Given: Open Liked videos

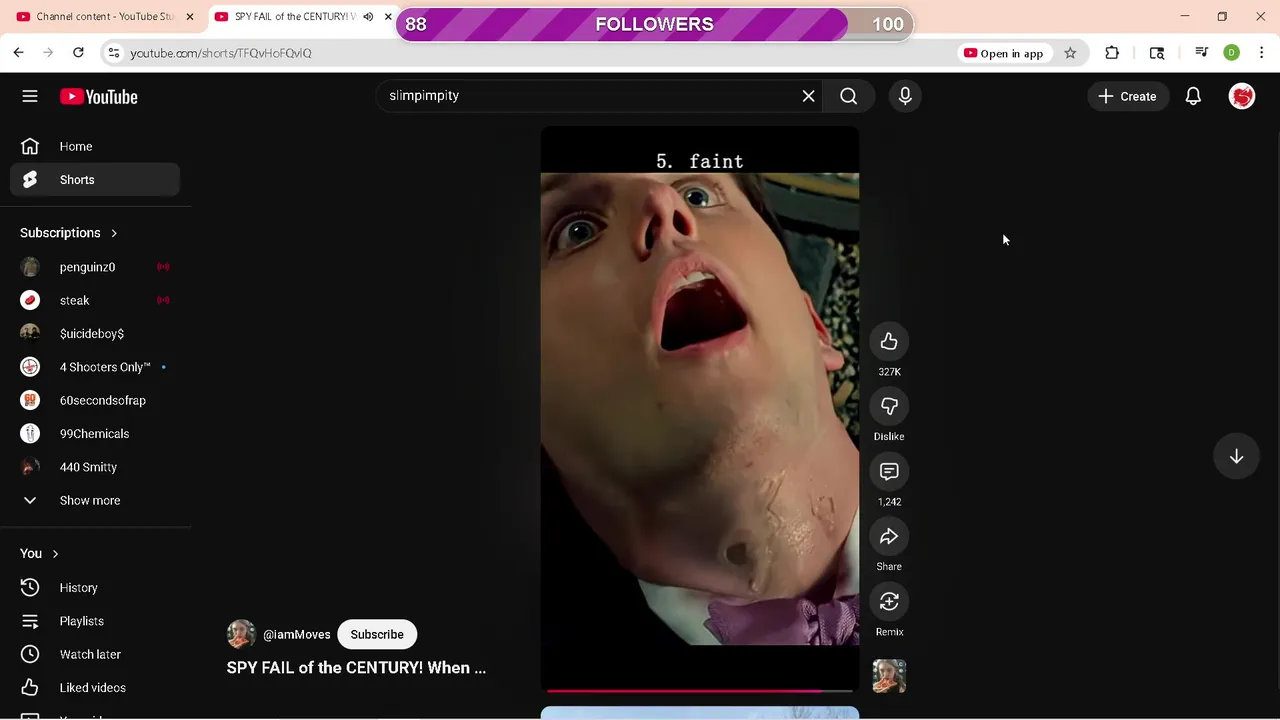Looking at the screenshot, I should click(95, 688).
